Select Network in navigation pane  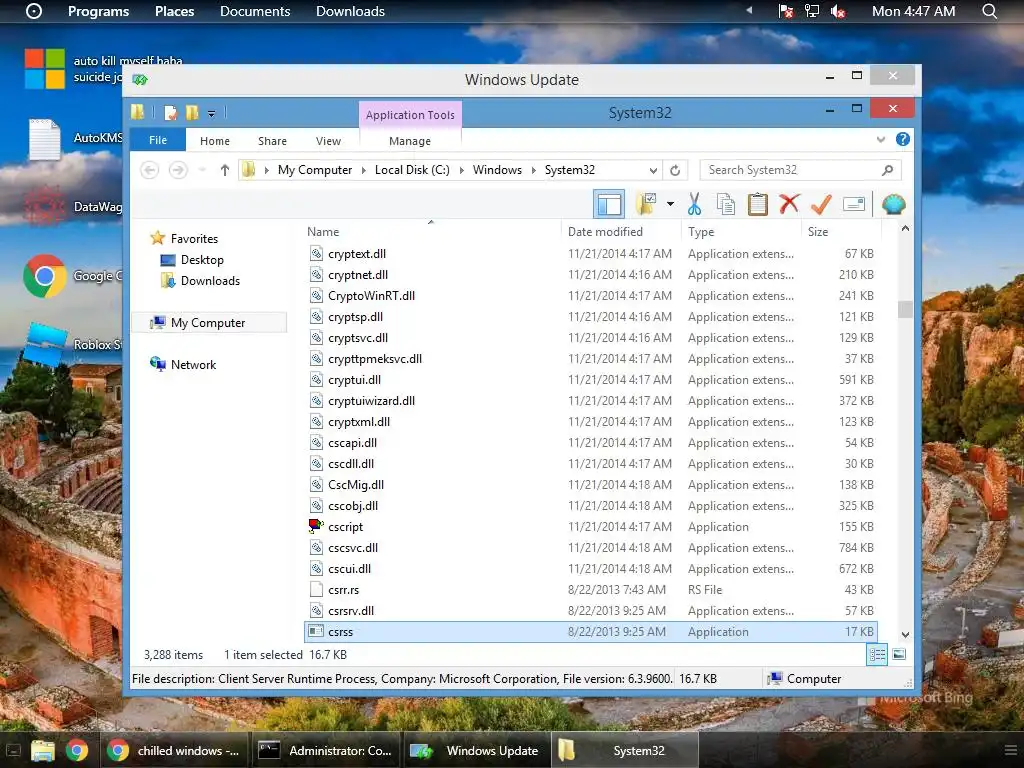[193, 364]
